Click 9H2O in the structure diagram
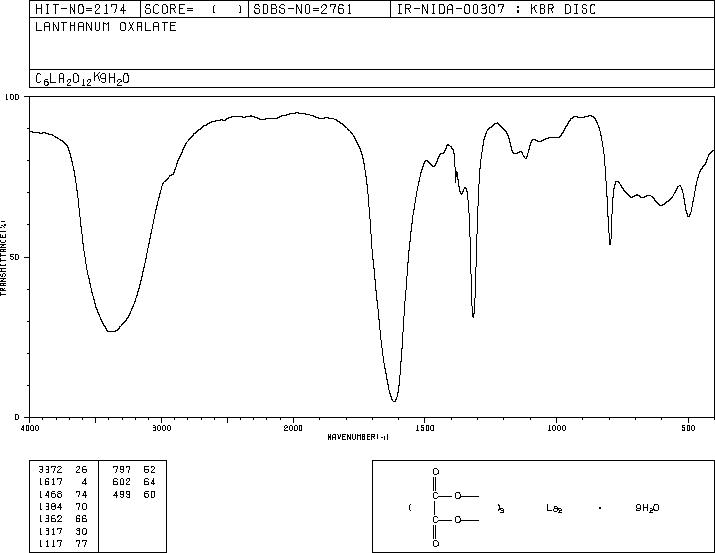715x553 pixels. 648,508
